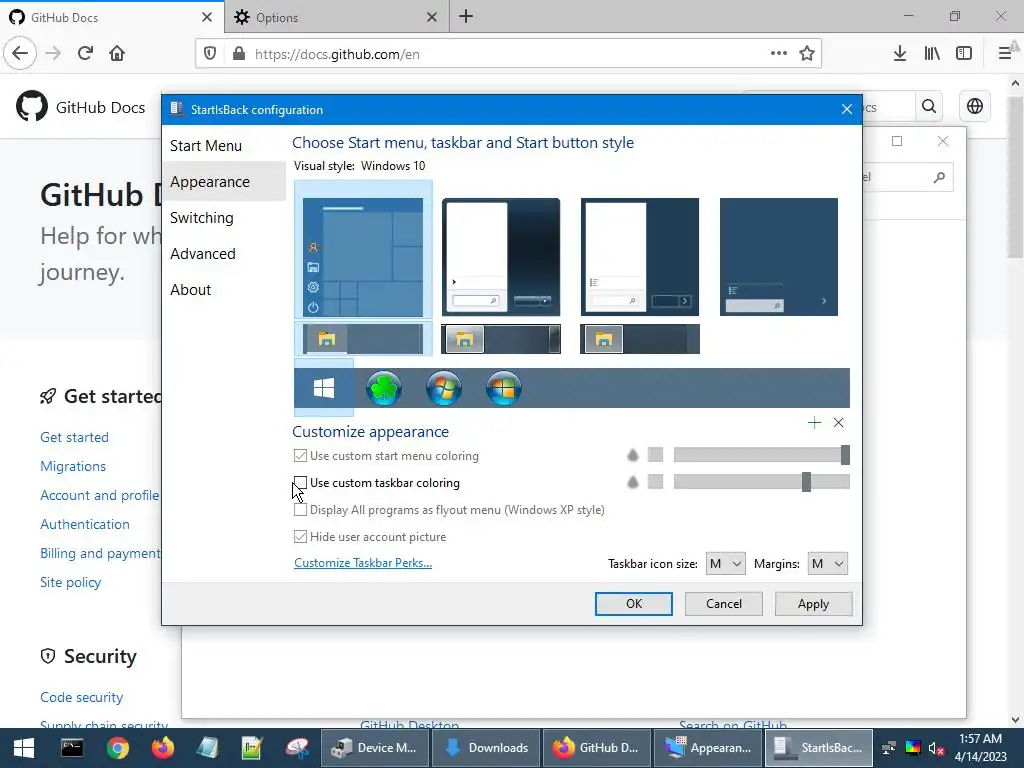The width and height of the screenshot is (1024, 768).
Task: Select the first flat taskbar style thumbnail
Action: (363, 339)
